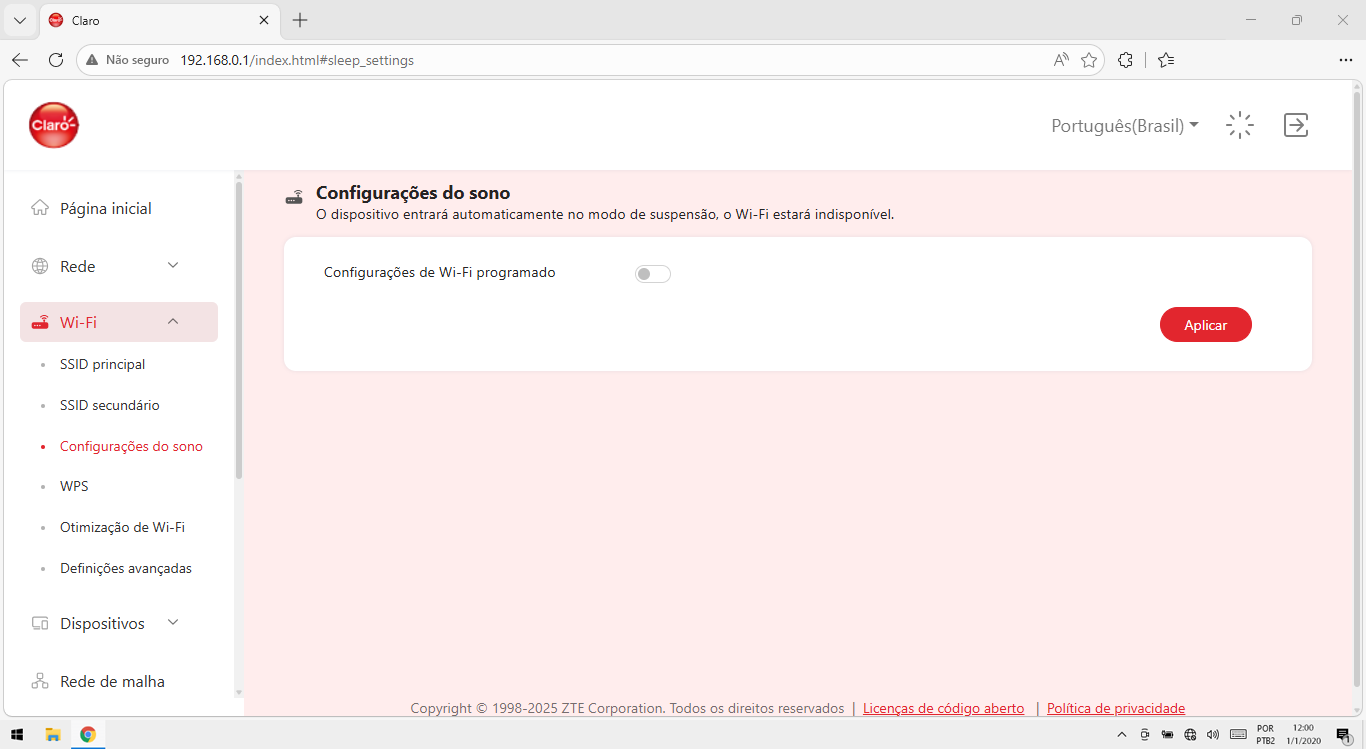Click the loading spinner icon

tap(1240, 125)
